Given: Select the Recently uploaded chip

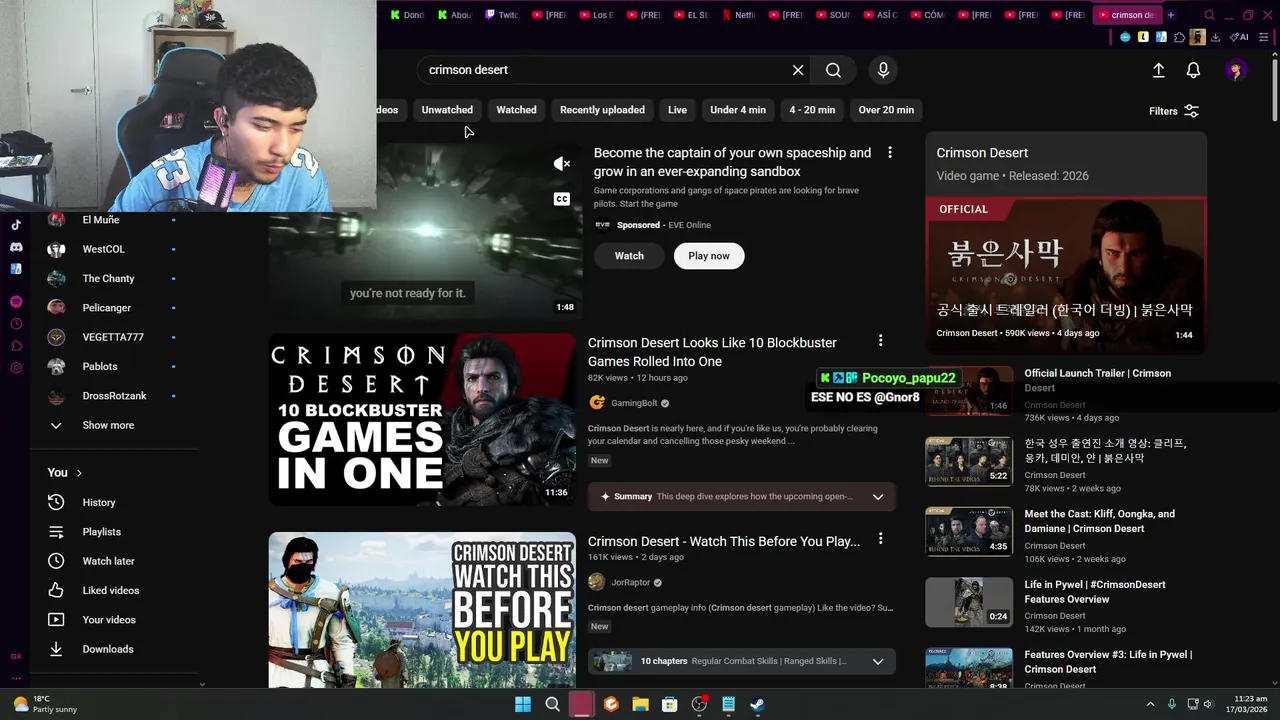Looking at the screenshot, I should [x=602, y=110].
